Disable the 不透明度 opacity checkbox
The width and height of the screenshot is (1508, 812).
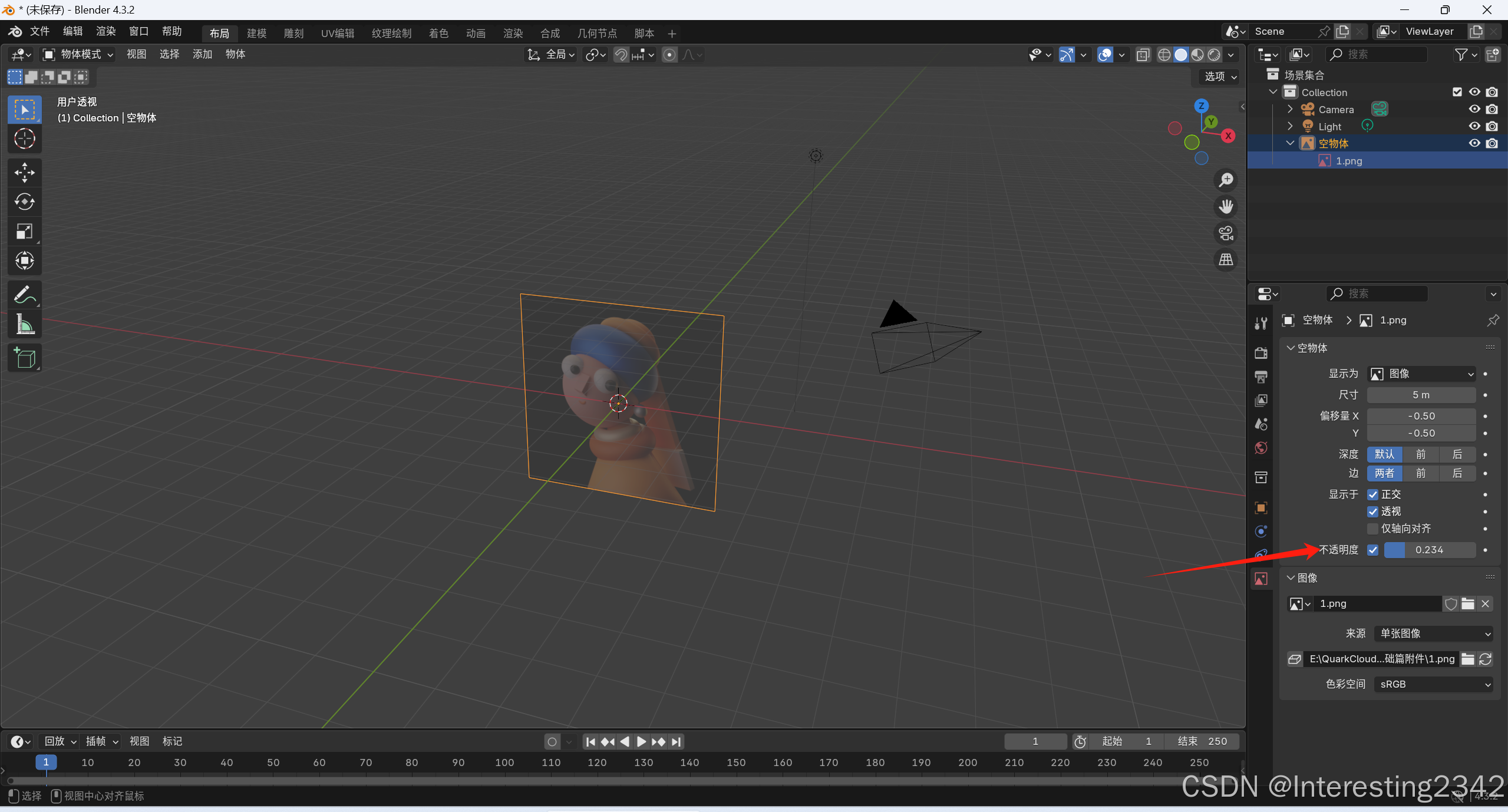coord(1373,550)
